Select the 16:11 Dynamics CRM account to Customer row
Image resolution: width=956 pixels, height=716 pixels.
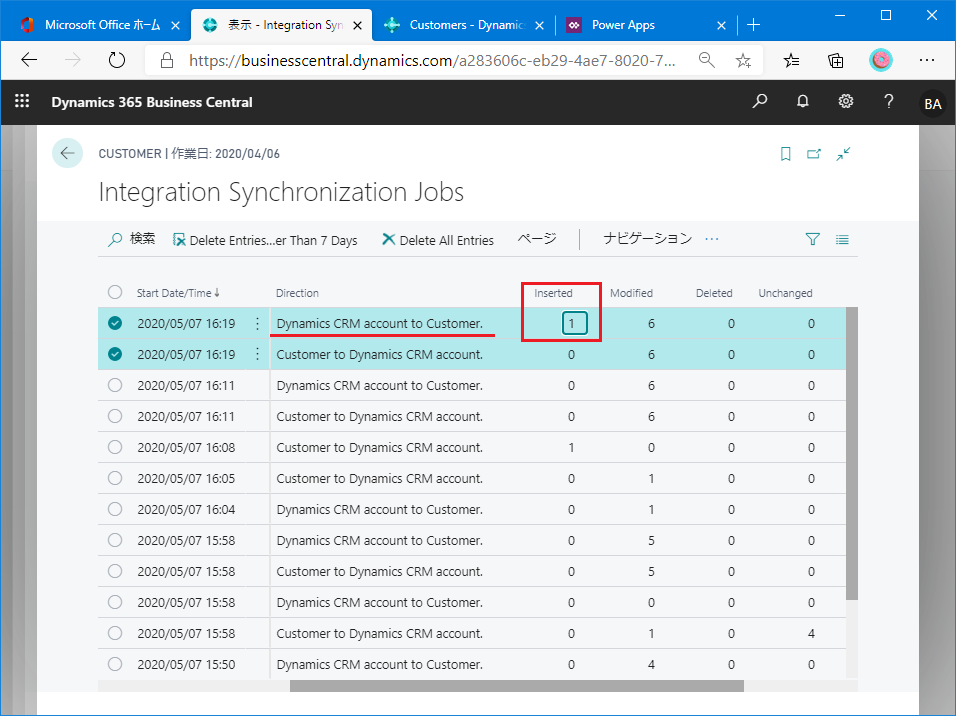click(115, 385)
